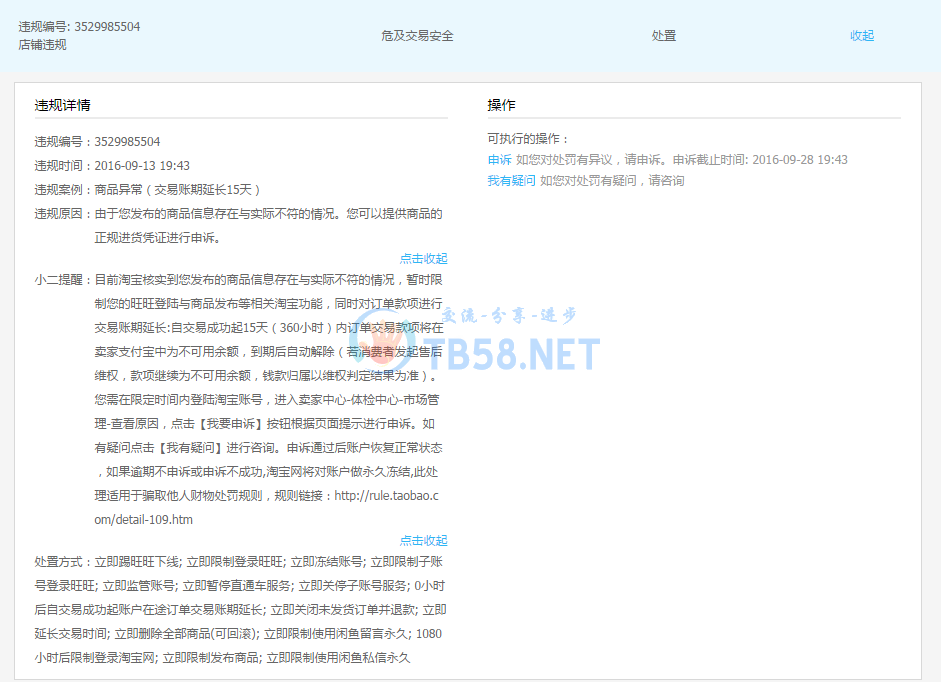Click the 处置 status in header row
941x682 pixels.
[x=664, y=35]
